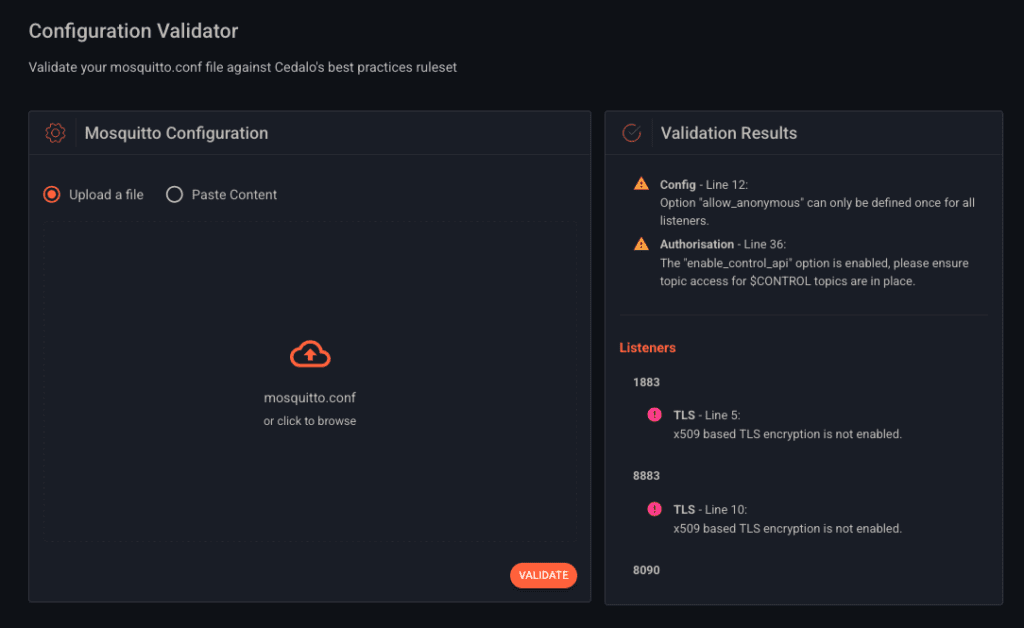Click the Validation Results panel header
Image resolution: width=1024 pixels, height=628 pixels.
click(728, 132)
